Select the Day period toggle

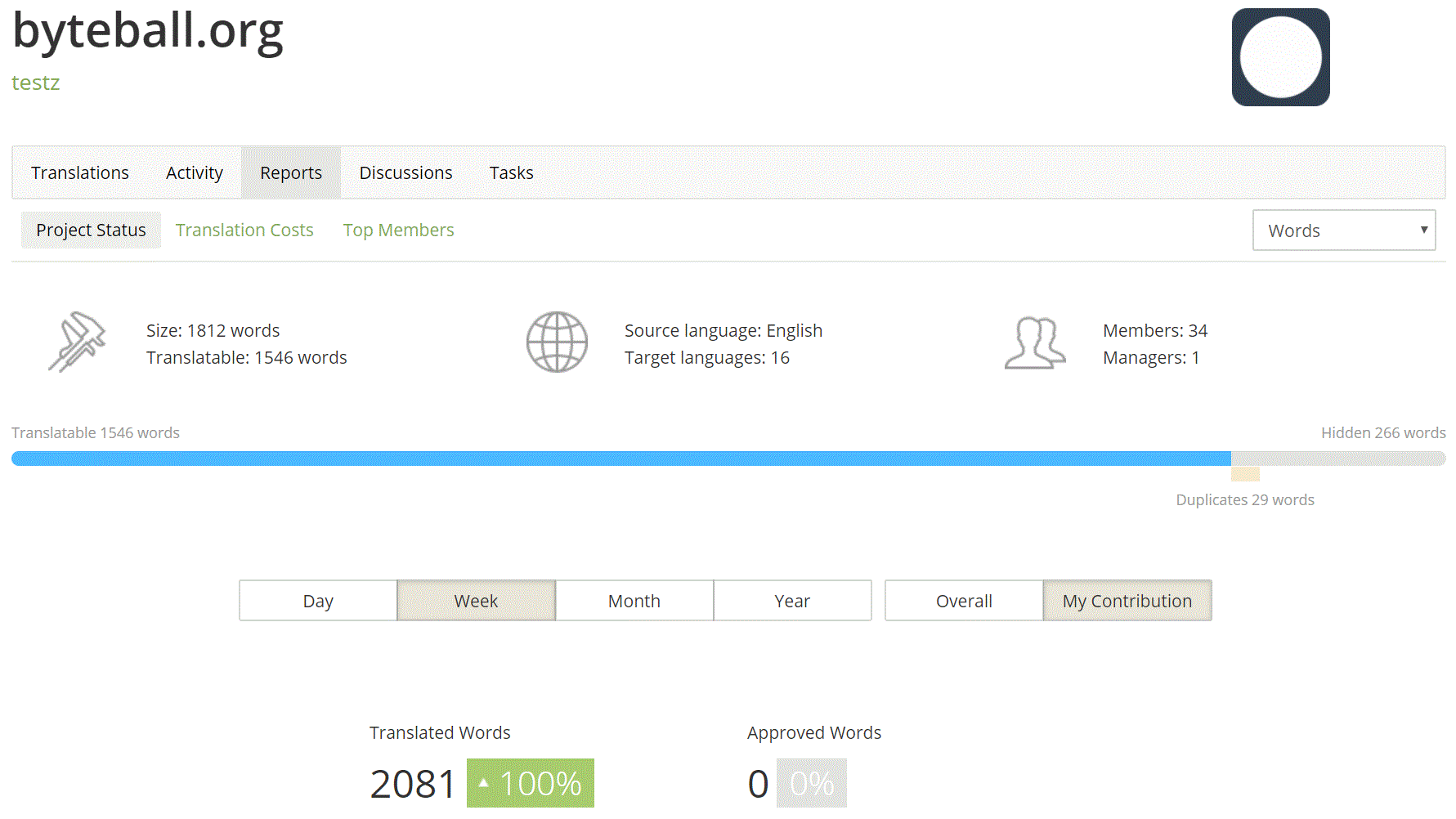point(318,601)
